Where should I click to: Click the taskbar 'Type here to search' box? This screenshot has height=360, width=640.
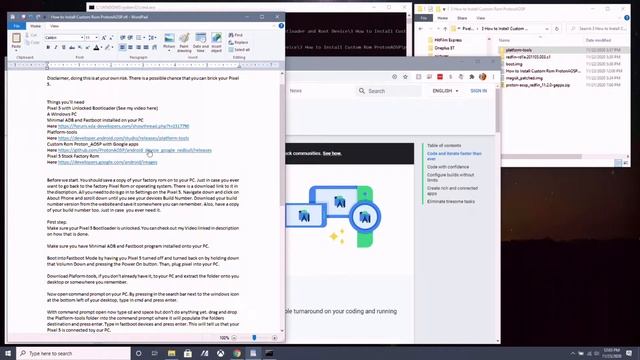click(x=73, y=353)
